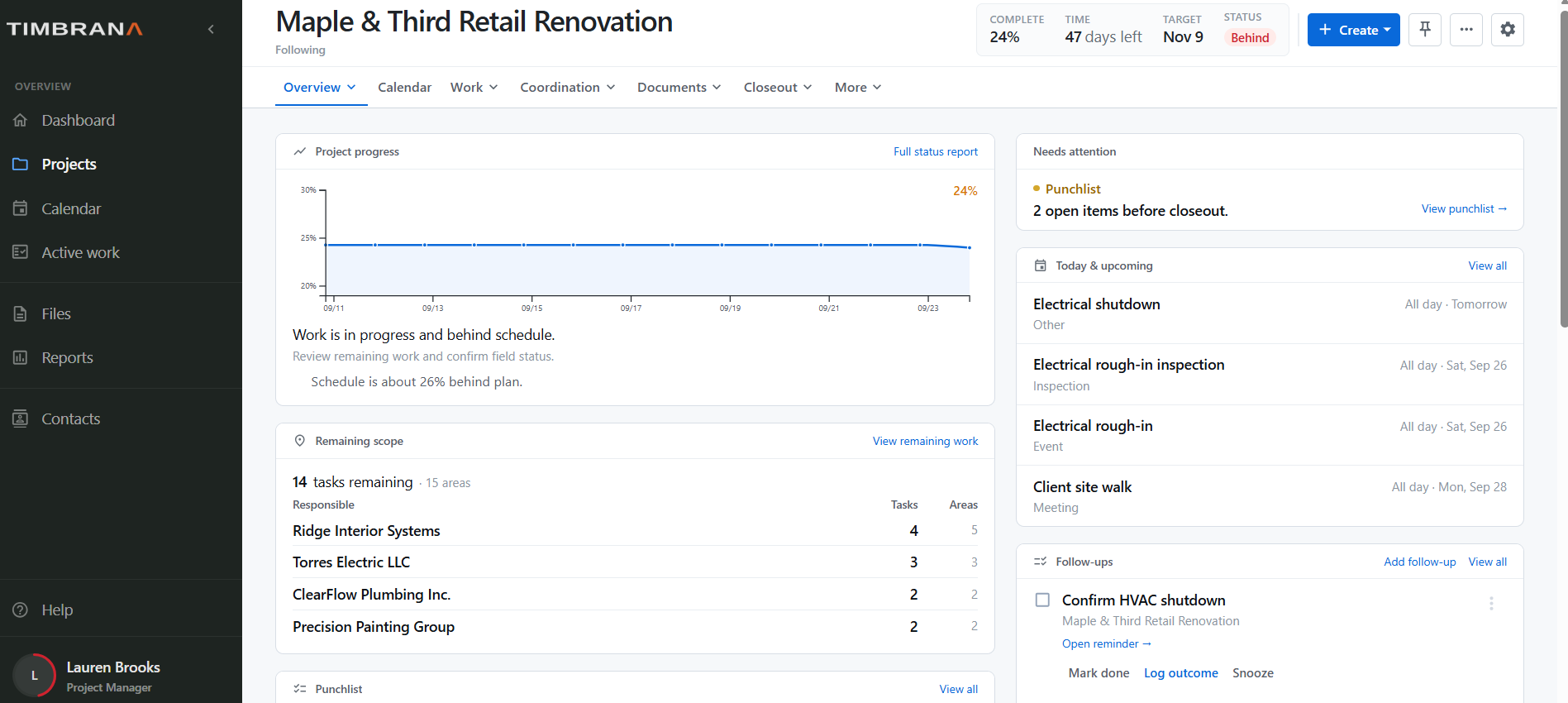Open Full status report link
The width and height of the screenshot is (1568, 703).
point(936,151)
